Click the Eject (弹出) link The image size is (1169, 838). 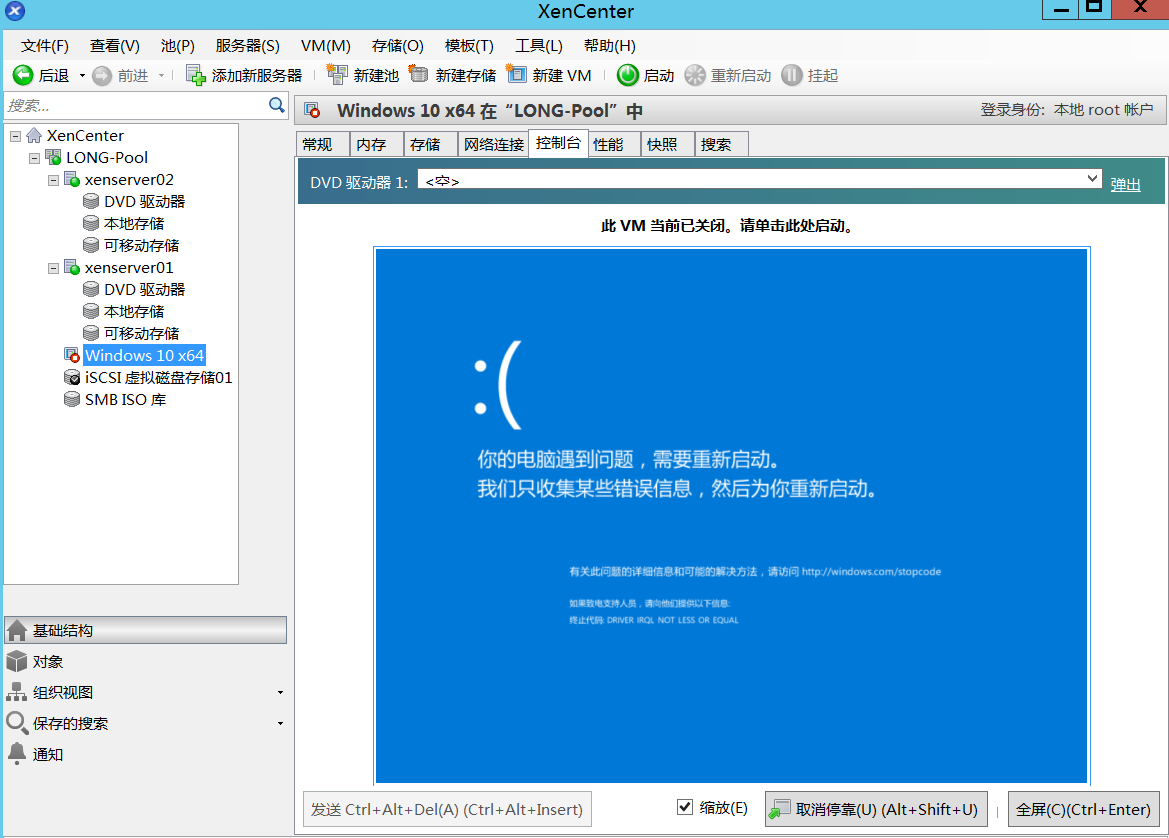pyautogui.click(x=1125, y=184)
